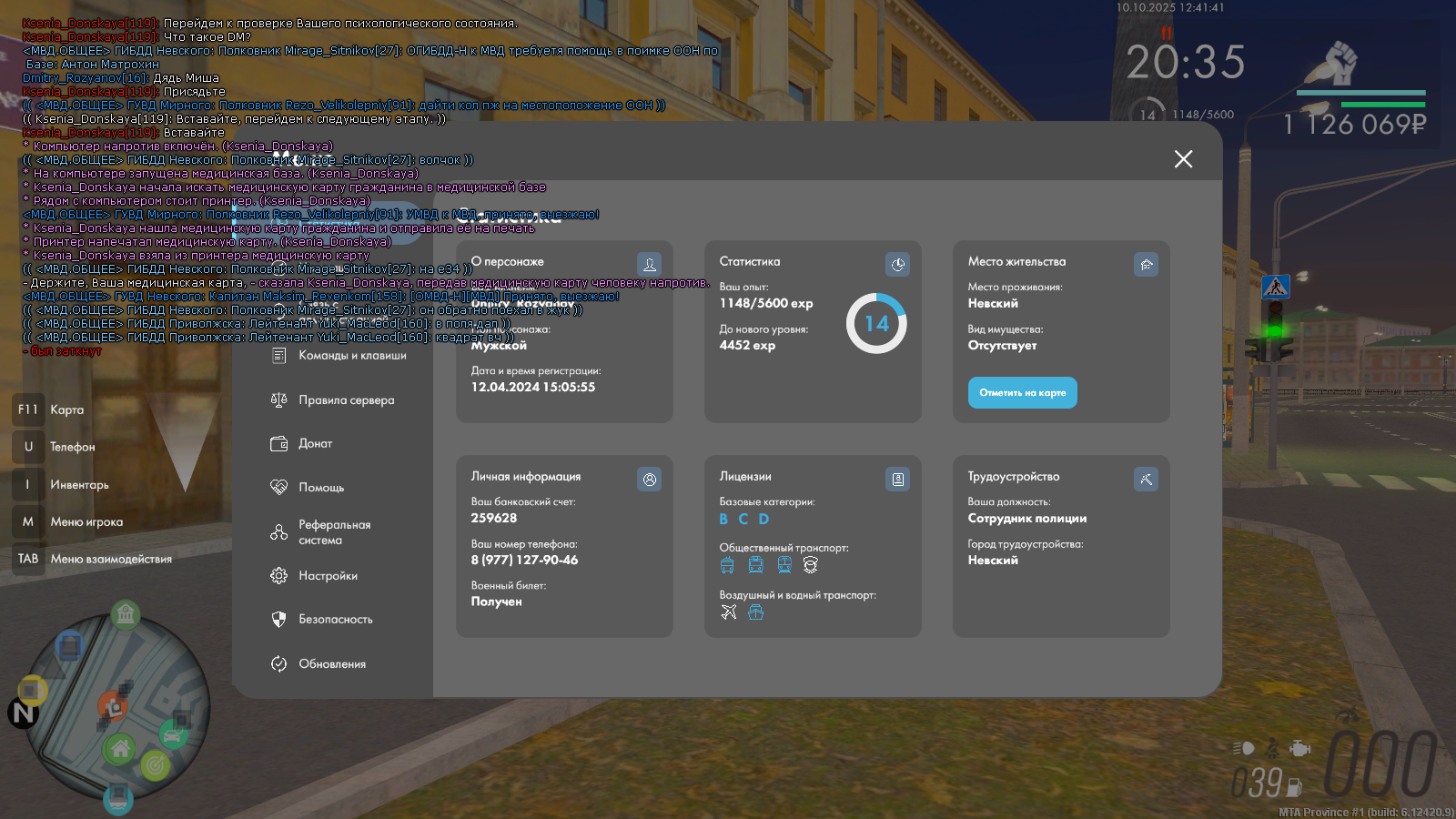
Task: Open the Помощь section
Action: pyautogui.click(x=307, y=488)
